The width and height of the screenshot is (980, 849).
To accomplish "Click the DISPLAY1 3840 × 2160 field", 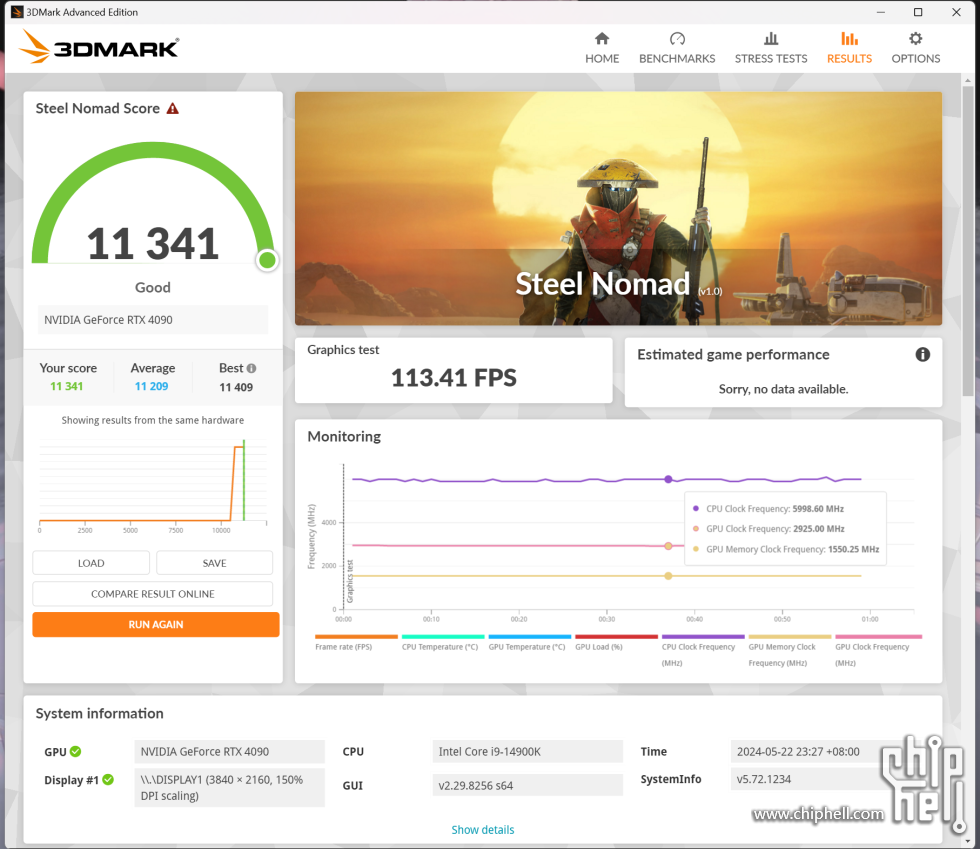I will pos(229,788).
